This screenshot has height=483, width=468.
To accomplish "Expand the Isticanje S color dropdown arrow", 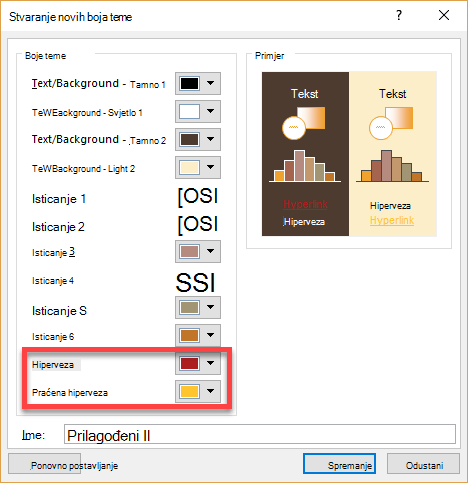I will [210, 307].
